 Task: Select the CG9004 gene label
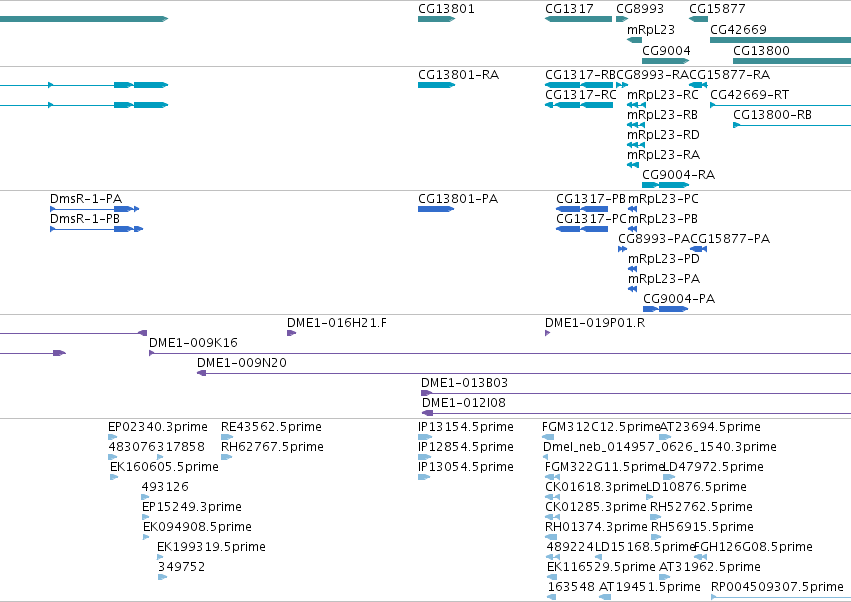(x=666, y=50)
